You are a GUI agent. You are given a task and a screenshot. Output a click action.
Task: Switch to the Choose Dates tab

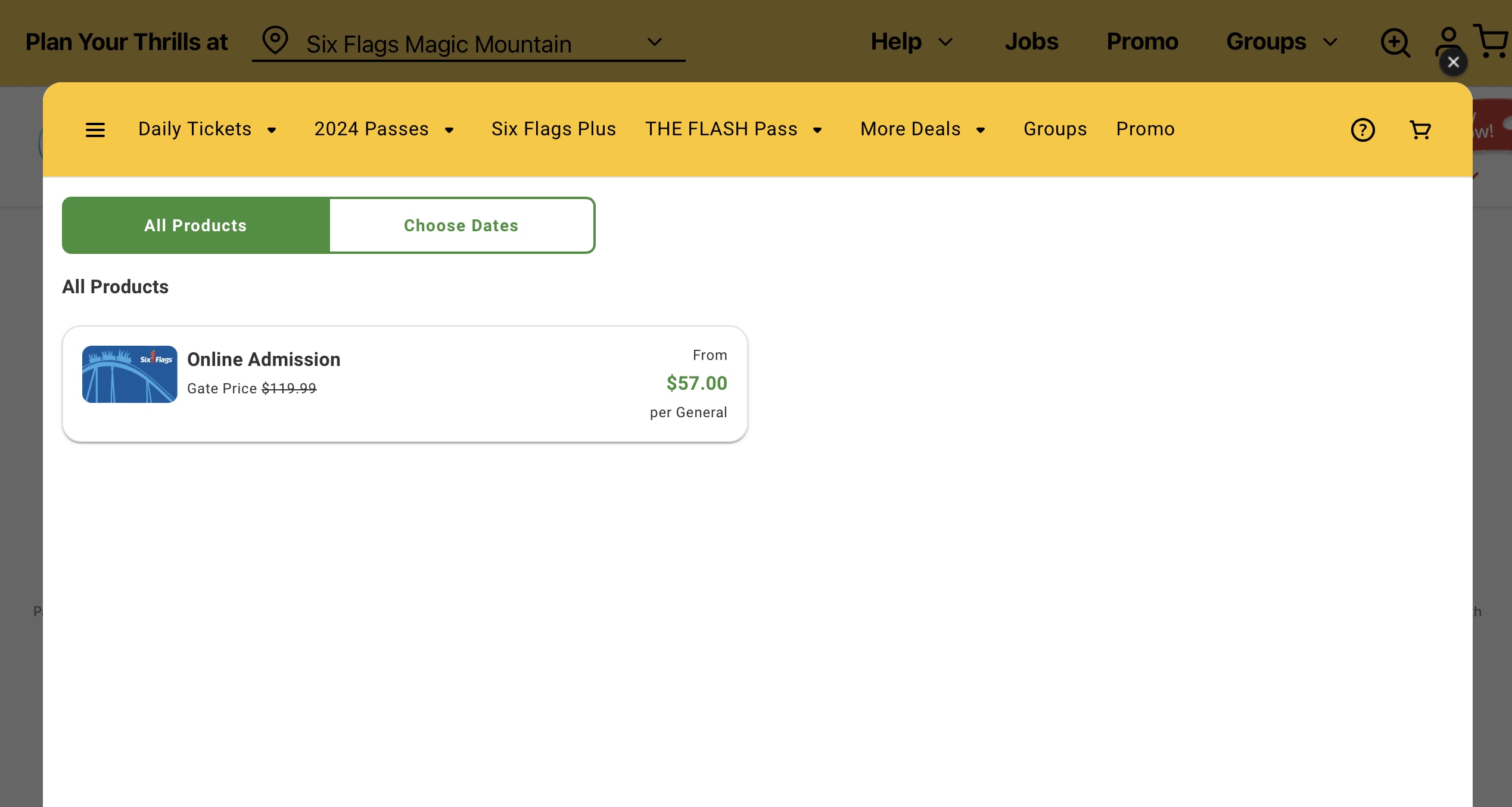click(461, 225)
